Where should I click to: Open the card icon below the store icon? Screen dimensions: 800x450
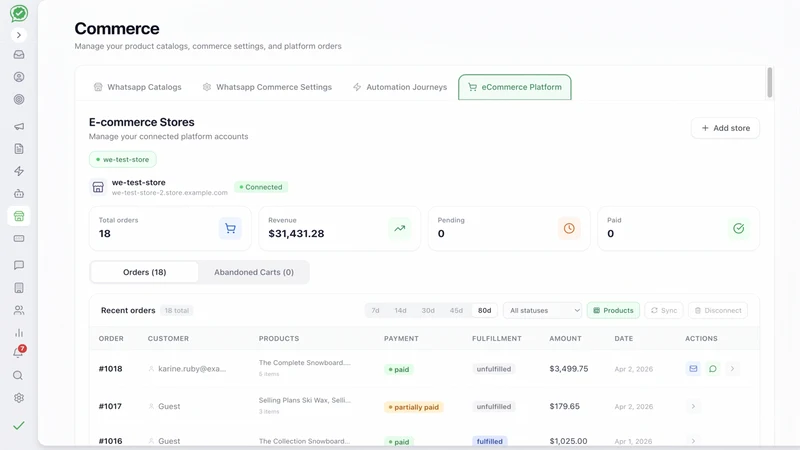(x=19, y=238)
